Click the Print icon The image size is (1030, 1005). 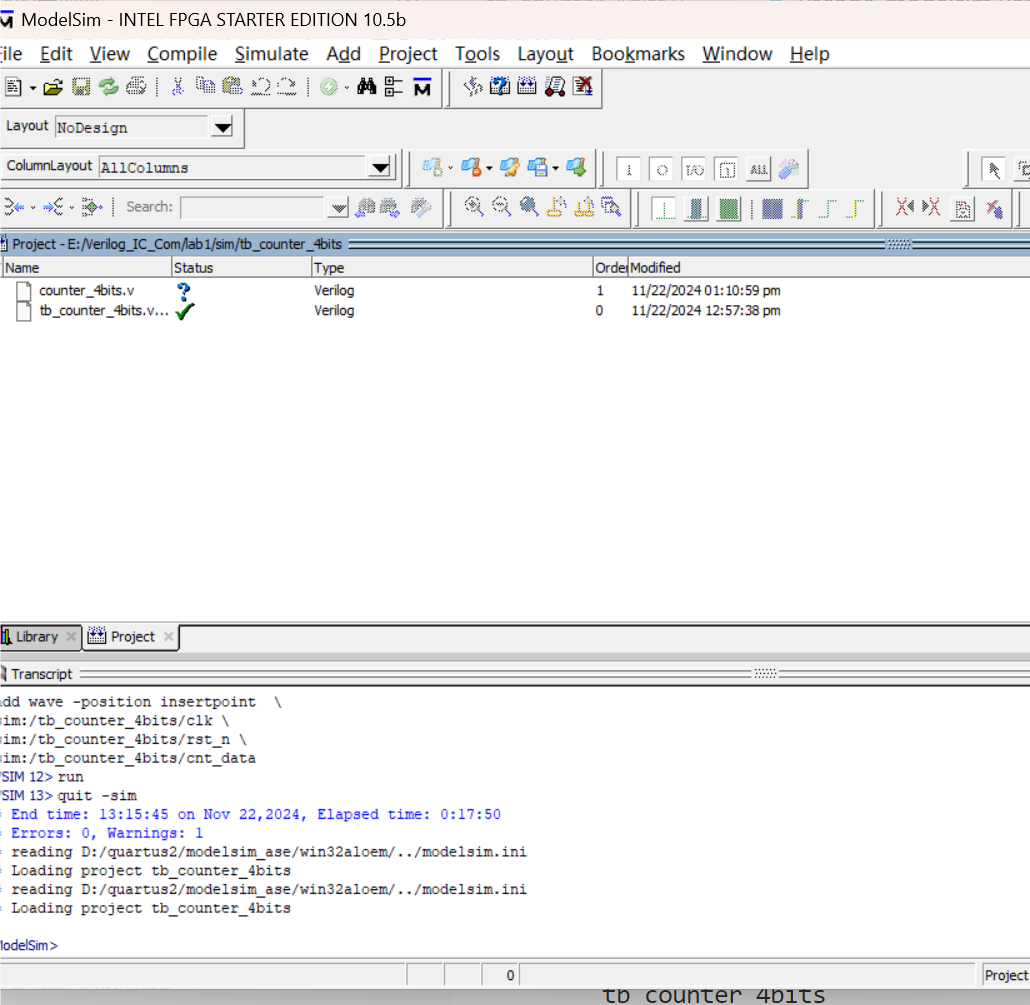click(x=136, y=87)
